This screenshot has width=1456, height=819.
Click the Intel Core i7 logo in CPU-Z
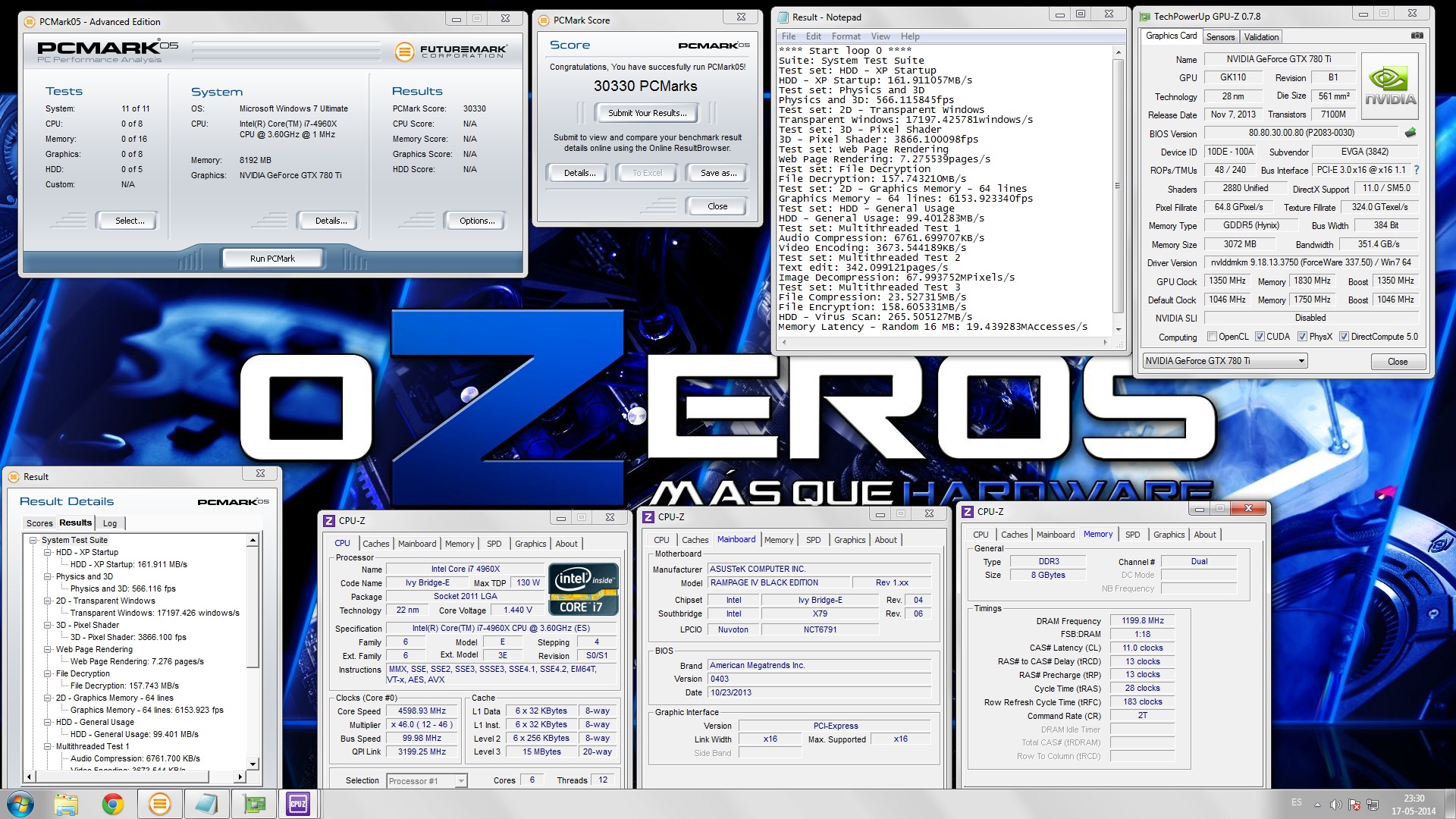pyautogui.click(x=583, y=588)
